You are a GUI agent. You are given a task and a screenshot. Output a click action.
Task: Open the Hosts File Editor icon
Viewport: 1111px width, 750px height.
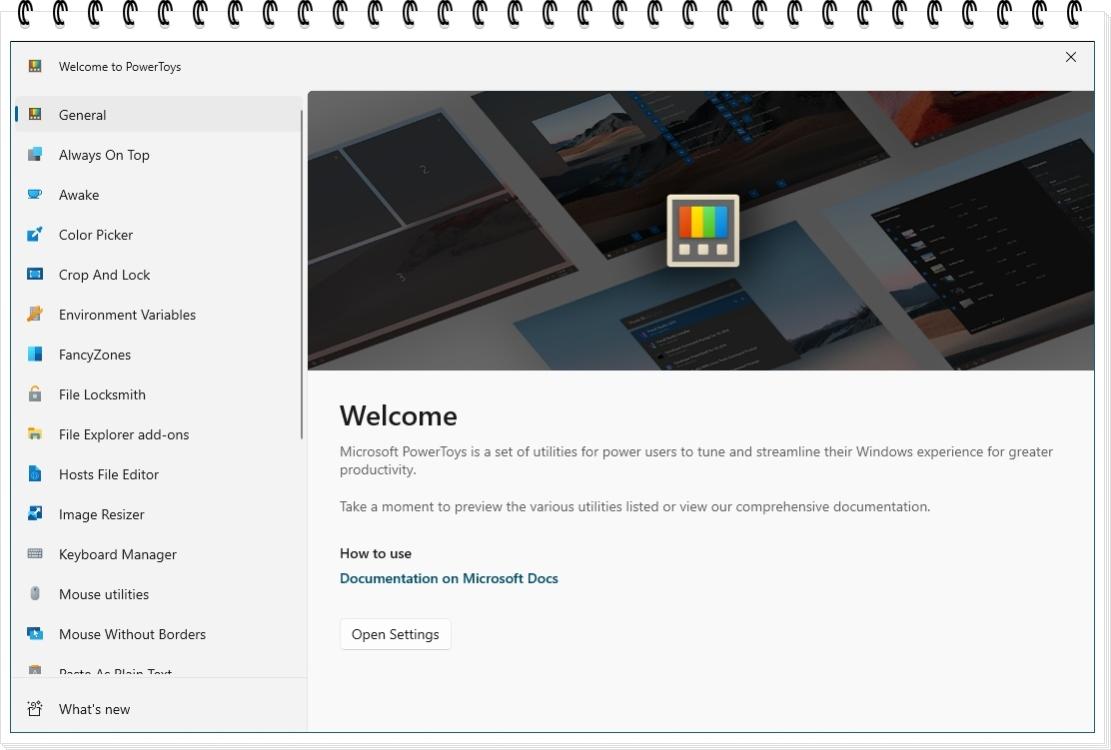(35, 474)
